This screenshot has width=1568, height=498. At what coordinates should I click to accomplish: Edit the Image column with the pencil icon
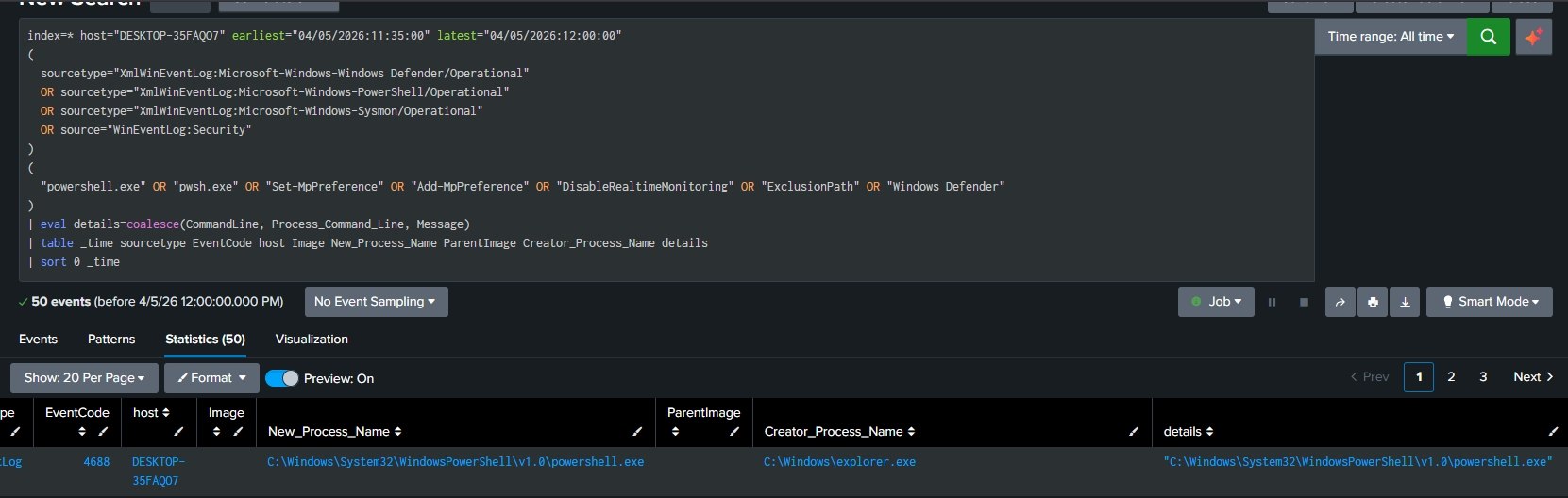(x=238, y=431)
